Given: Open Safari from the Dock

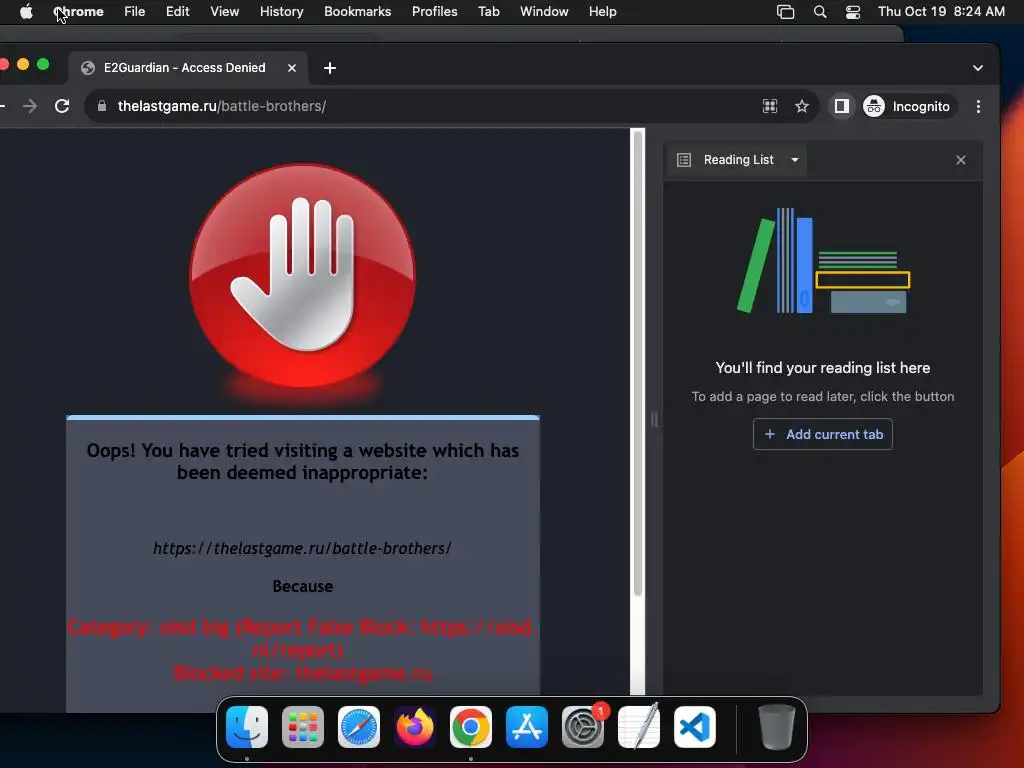Looking at the screenshot, I should [359, 727].
